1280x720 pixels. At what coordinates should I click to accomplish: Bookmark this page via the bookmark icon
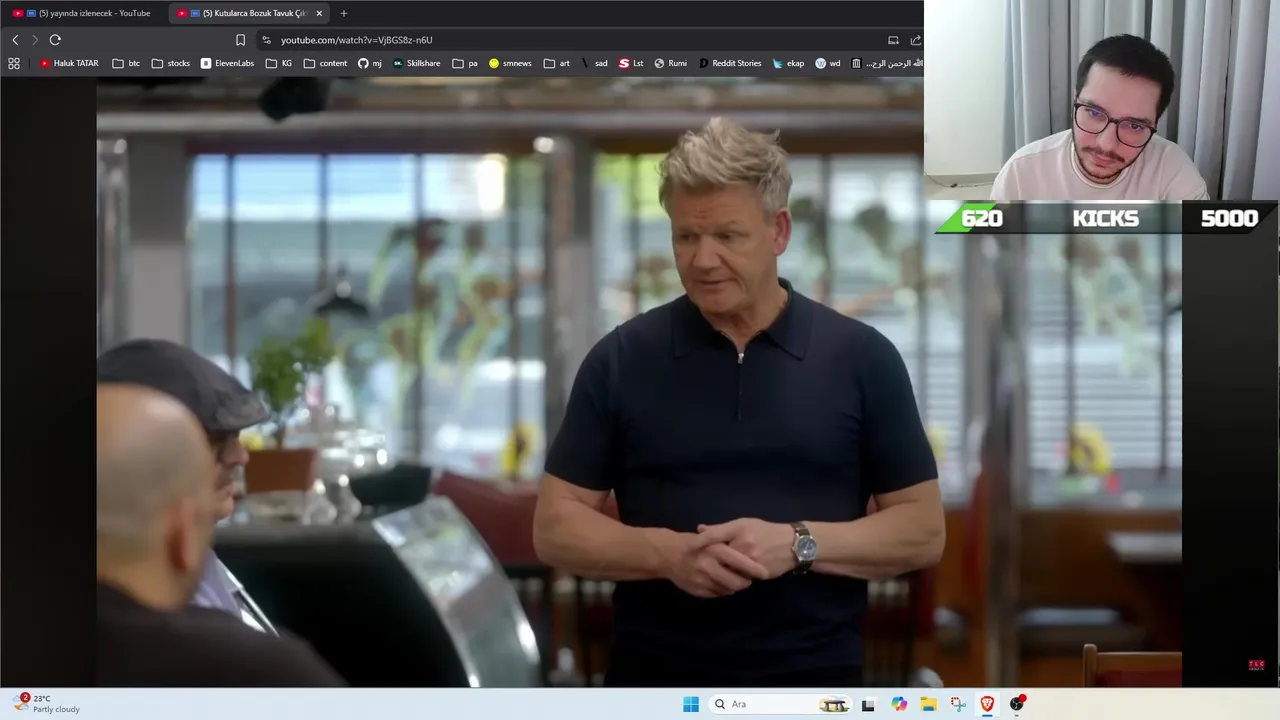(x=240, y=40)
